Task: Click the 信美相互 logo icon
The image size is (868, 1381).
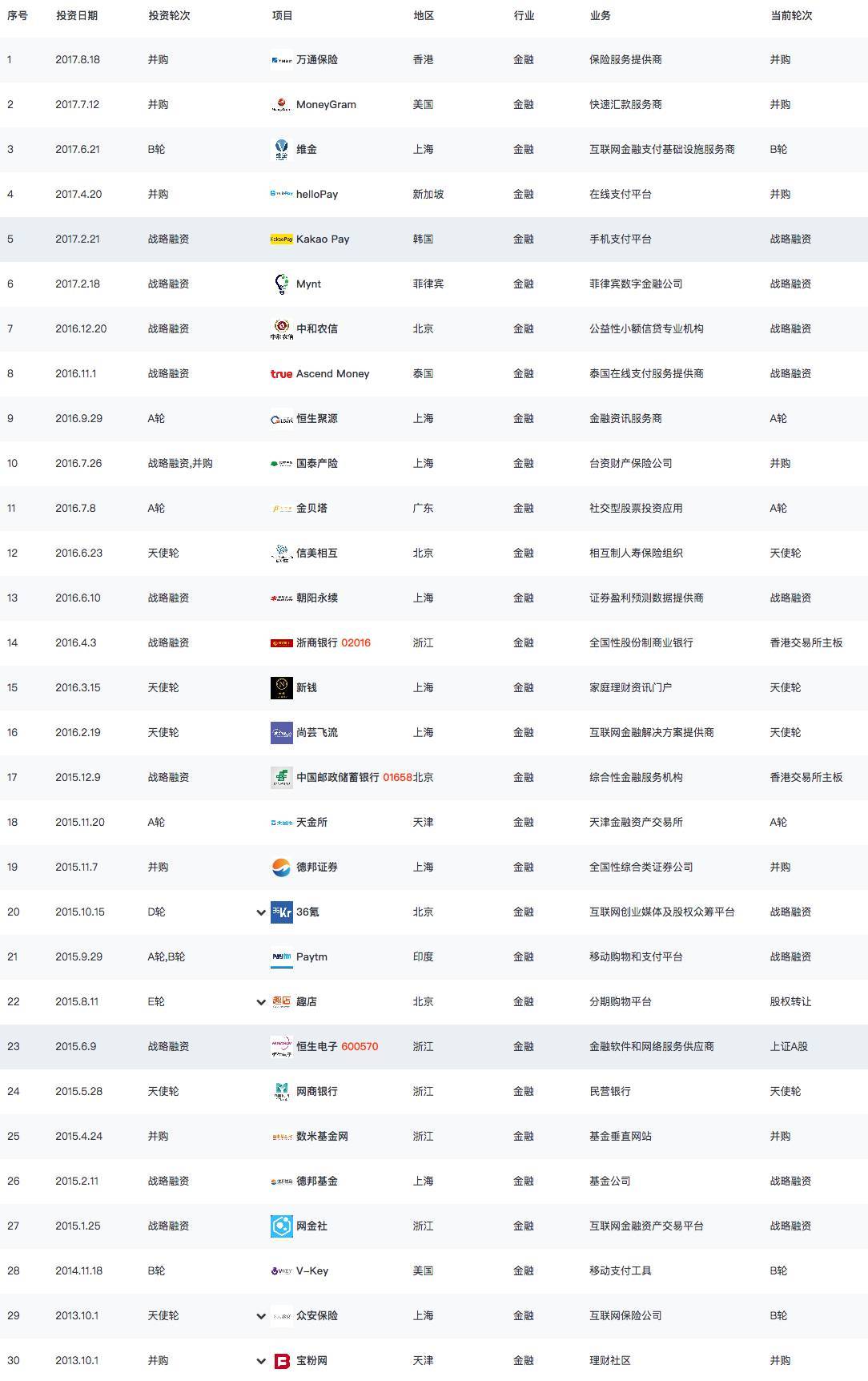Action: (281, 554)
